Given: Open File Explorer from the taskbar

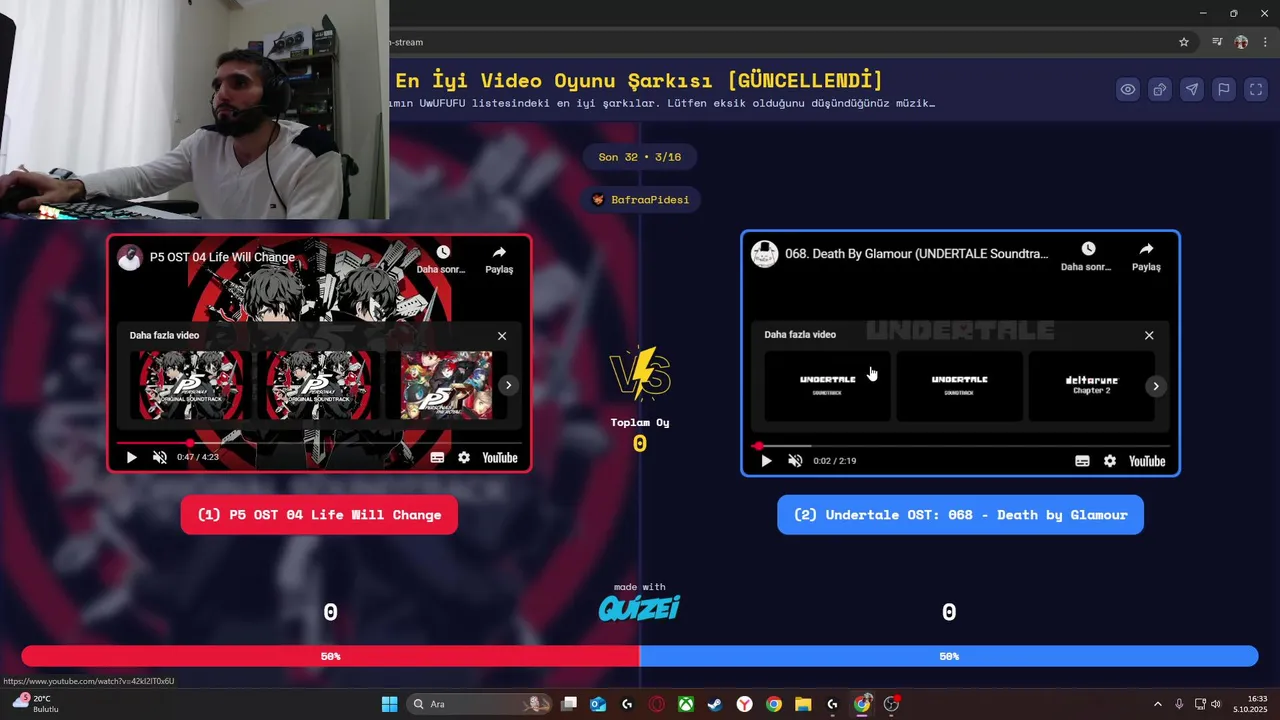Looking at the screenshot, I should point(803,704).
